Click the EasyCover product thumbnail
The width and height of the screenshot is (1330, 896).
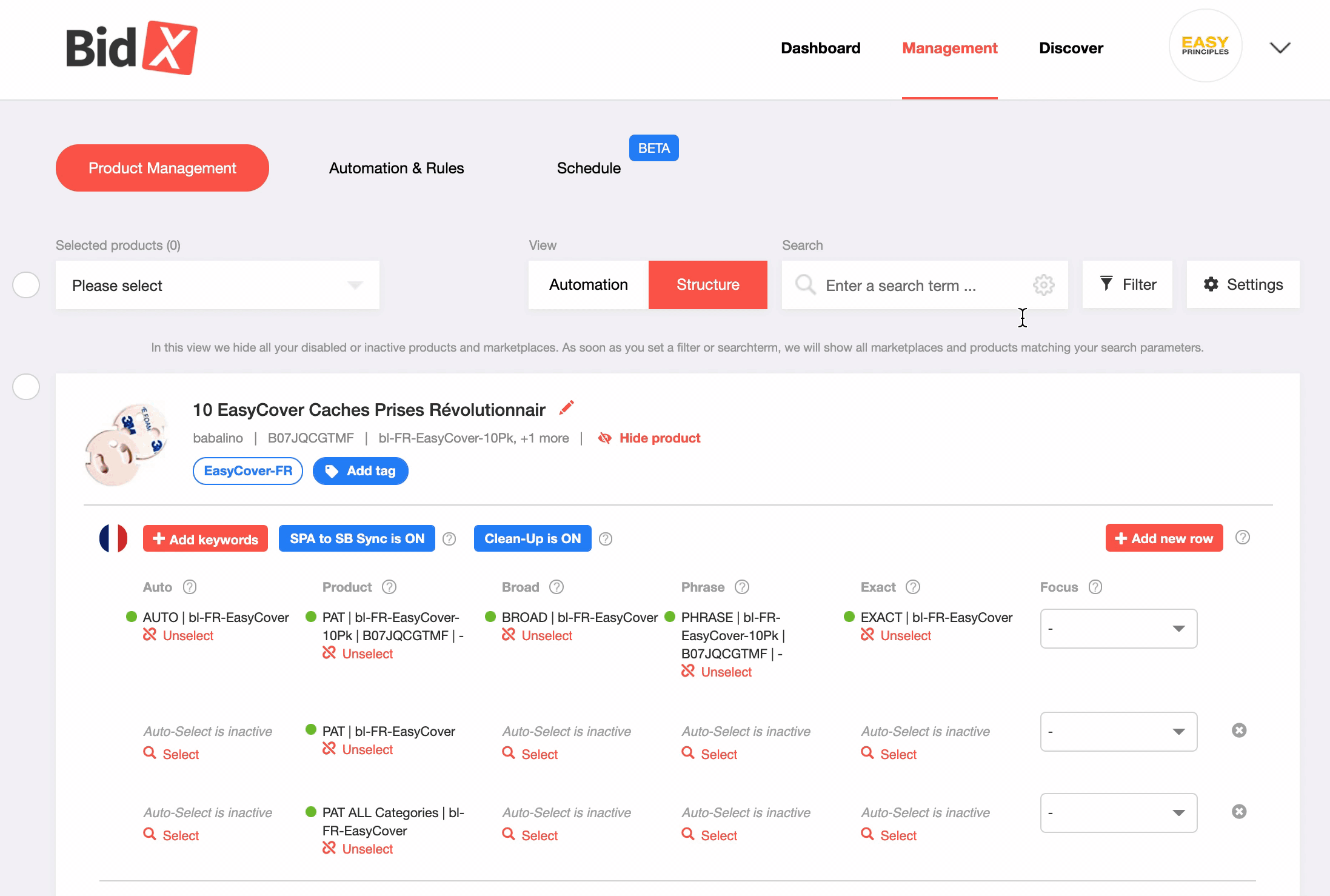[x=126, y=444]
